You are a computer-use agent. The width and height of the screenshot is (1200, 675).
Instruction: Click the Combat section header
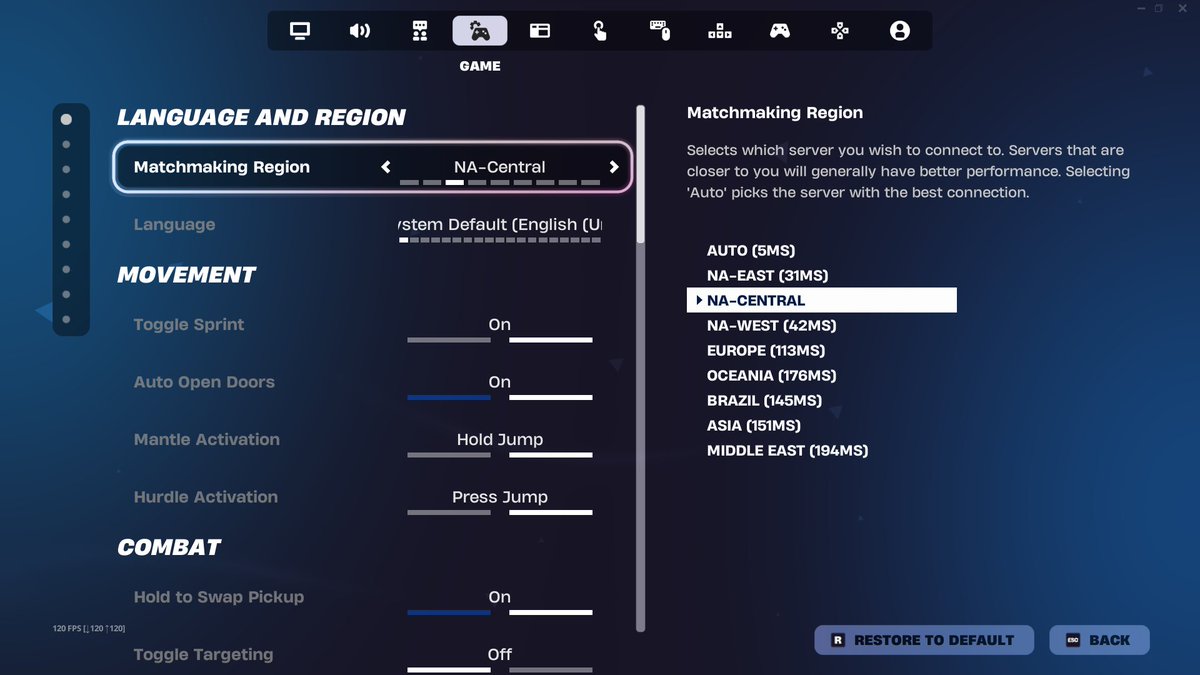[x=169, y=547]
